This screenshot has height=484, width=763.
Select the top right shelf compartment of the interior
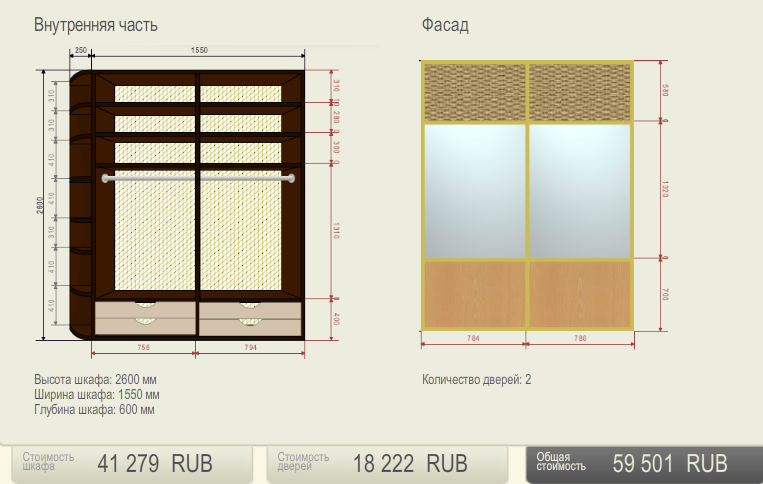coord(250,89)
